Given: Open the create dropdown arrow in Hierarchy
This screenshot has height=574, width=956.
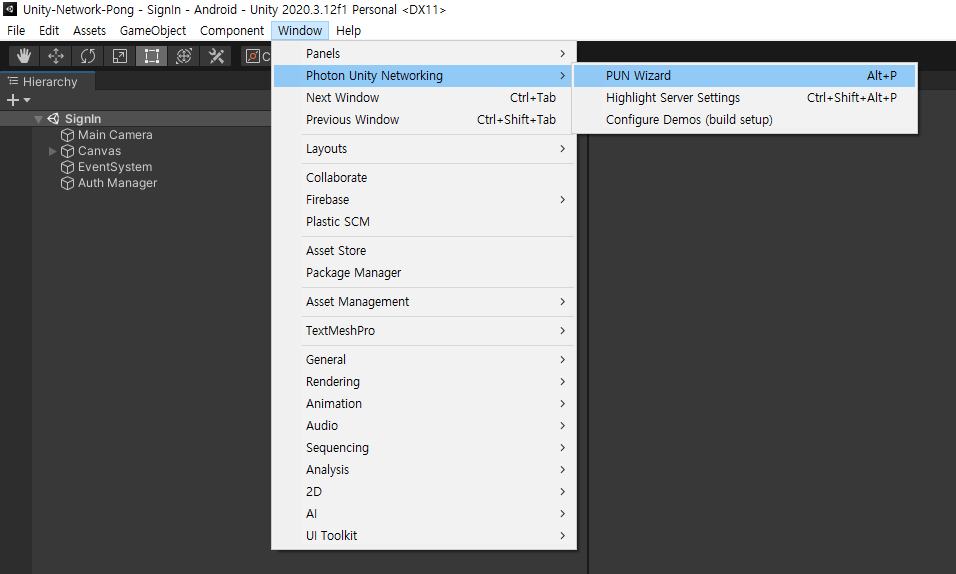Looking at the screenshot, I should pos(27,100).
